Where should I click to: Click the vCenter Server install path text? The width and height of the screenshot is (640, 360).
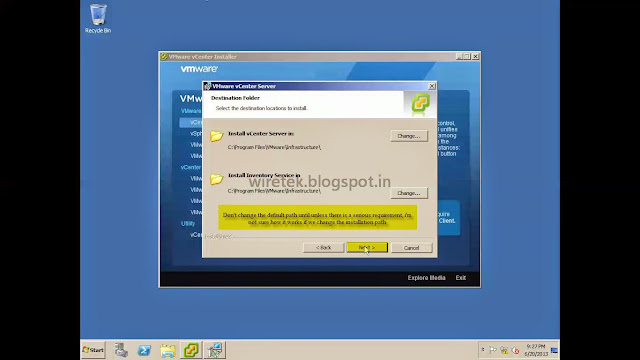(274, 147)
